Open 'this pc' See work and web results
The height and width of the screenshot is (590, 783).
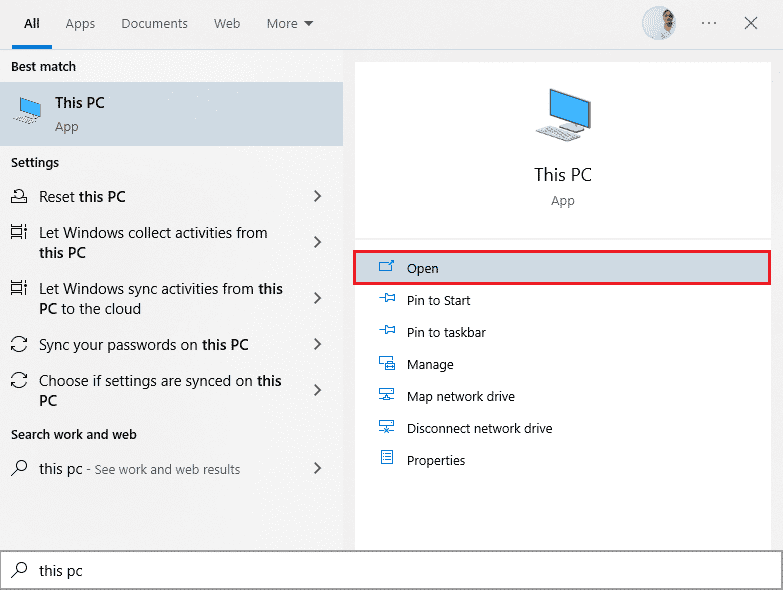point(171,468)
